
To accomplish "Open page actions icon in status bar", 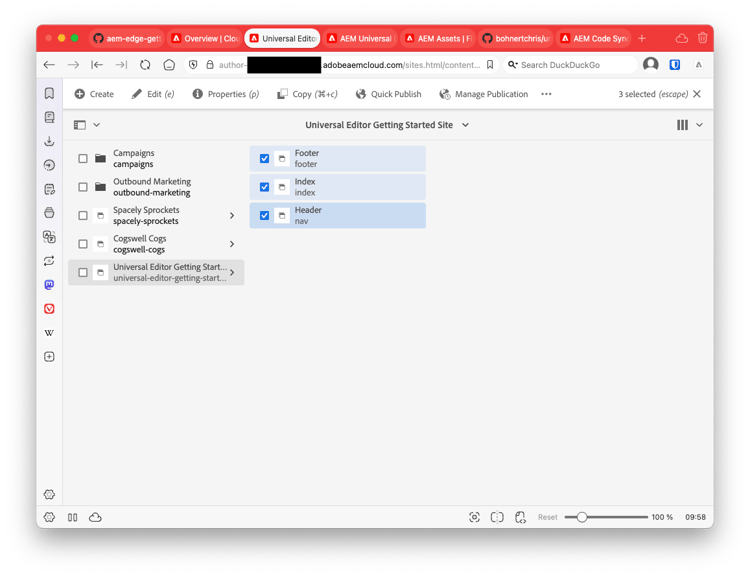I will (x=520, y=517).
